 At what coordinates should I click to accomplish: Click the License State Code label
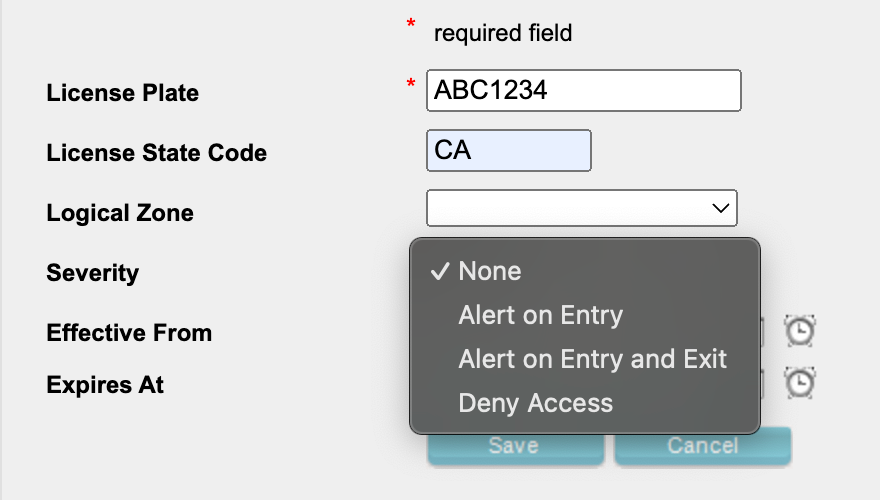157,154
